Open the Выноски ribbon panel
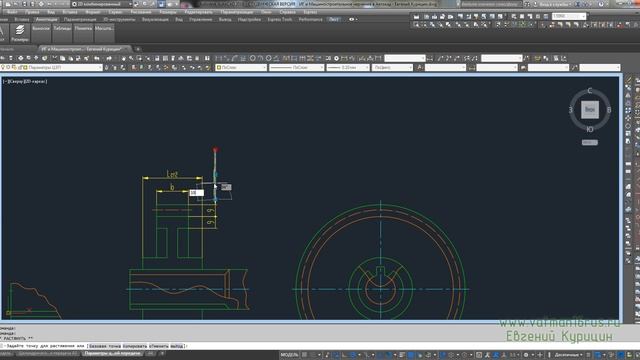640x360 pixels. coord(41,33)
